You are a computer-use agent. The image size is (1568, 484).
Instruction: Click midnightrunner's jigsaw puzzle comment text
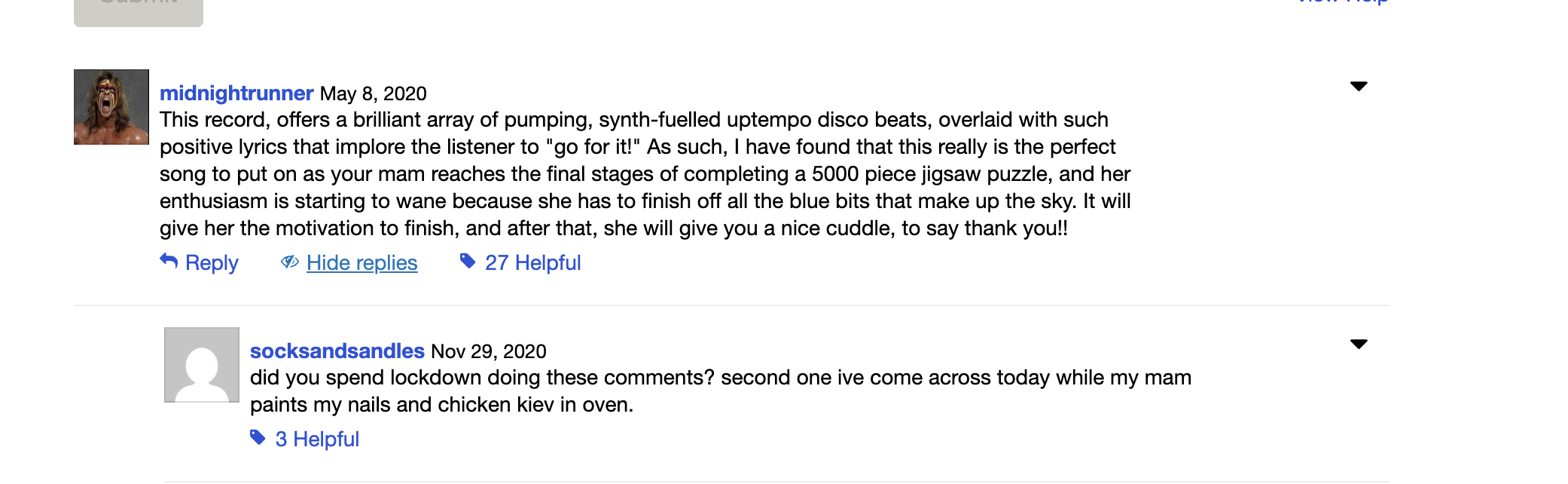pyautogui.click(x=645, y=173)
